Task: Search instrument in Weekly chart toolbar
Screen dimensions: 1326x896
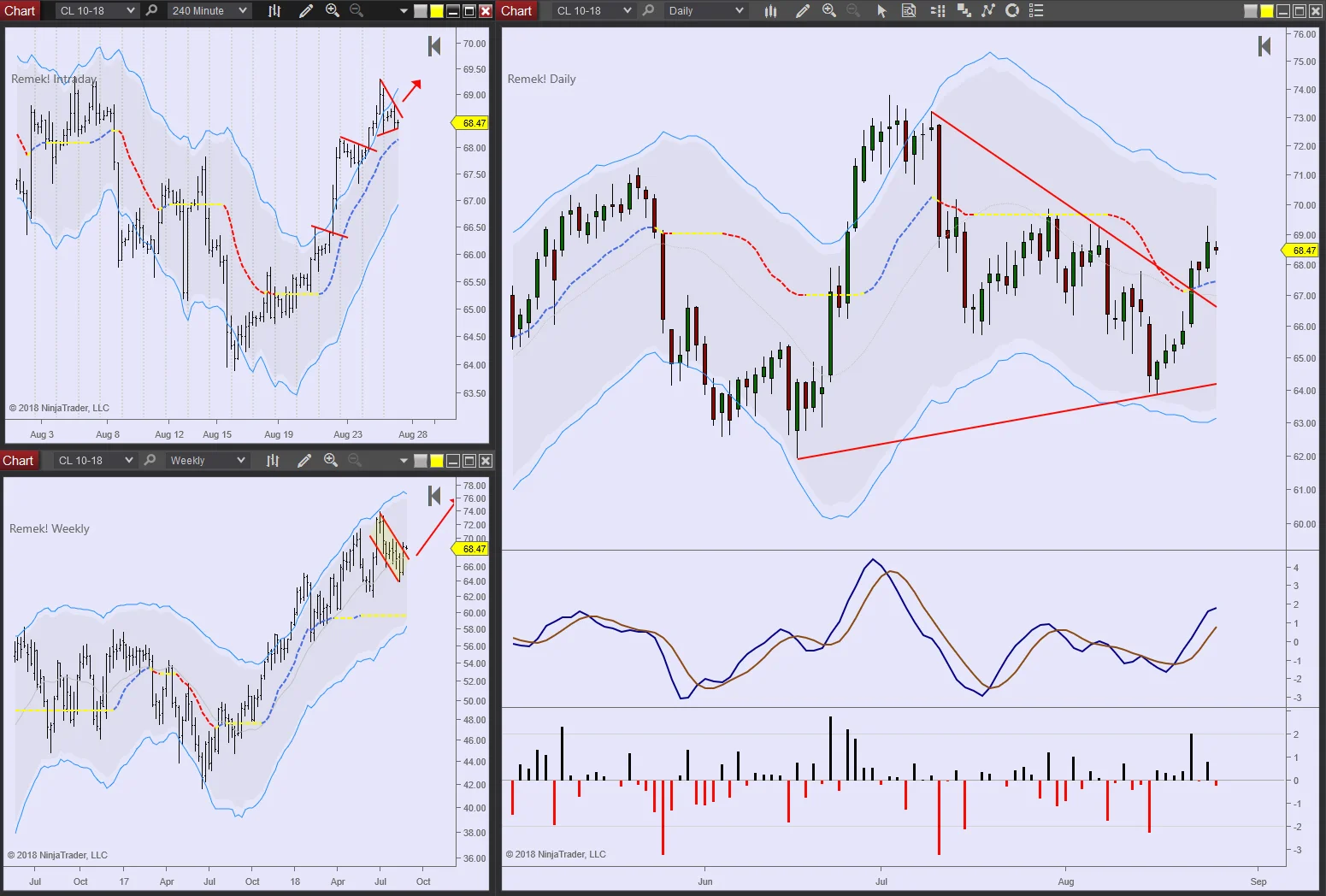Action: 150,461
